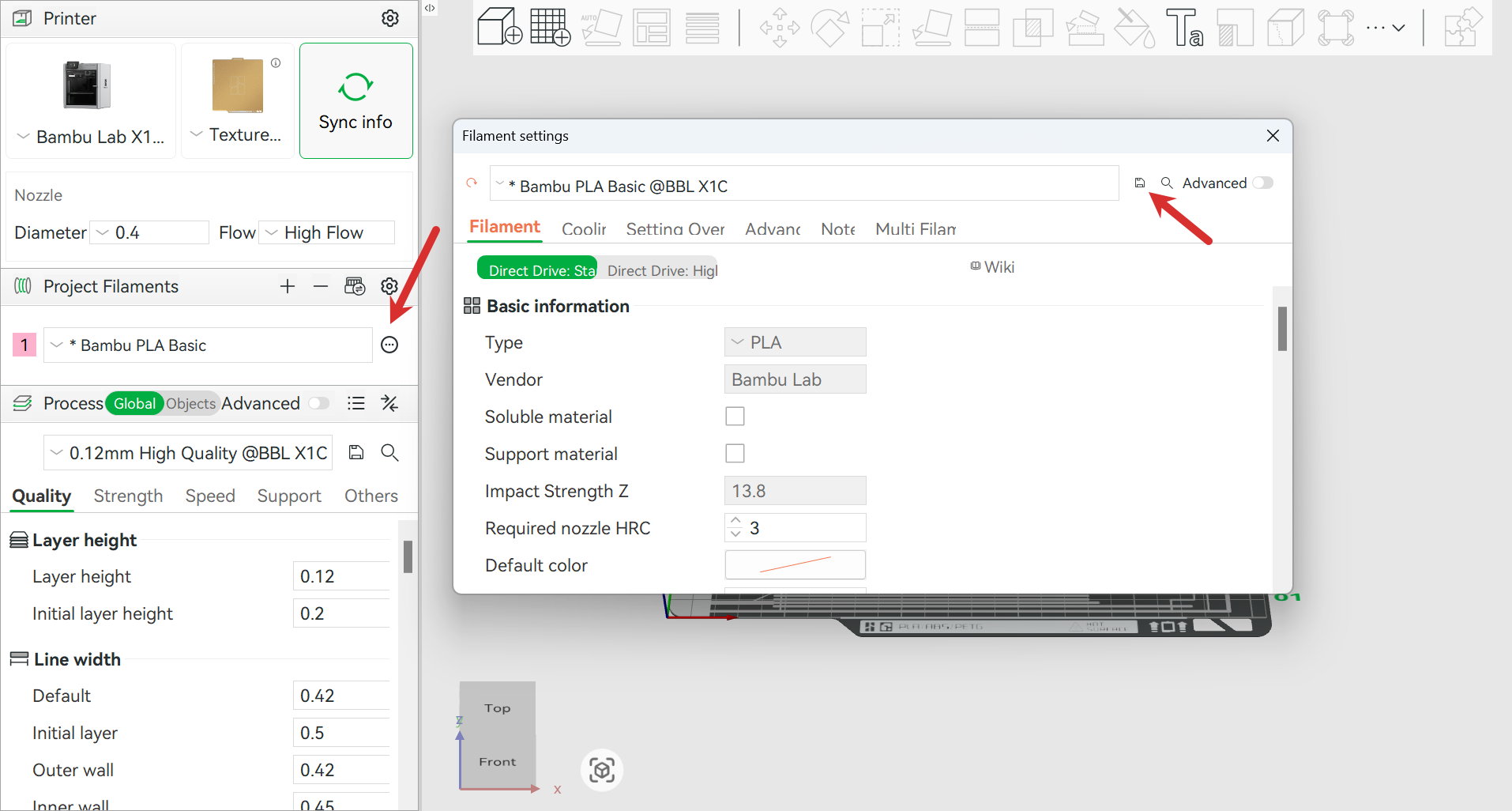Switch to the Strength process tab
Image resolution: width=1512 pixels, height=811 pixels.
128,496
